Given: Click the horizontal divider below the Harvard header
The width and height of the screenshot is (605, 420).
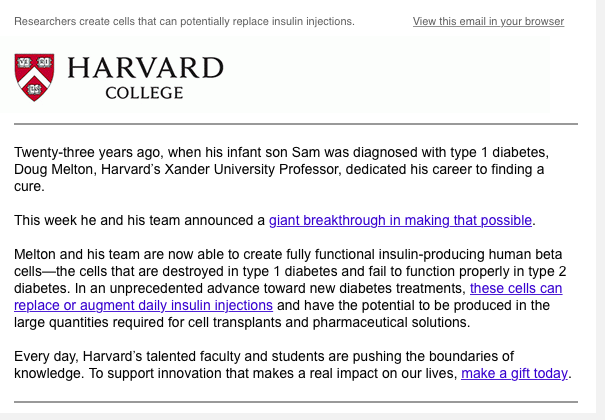Looking at the screenshot, I should 296,124.
